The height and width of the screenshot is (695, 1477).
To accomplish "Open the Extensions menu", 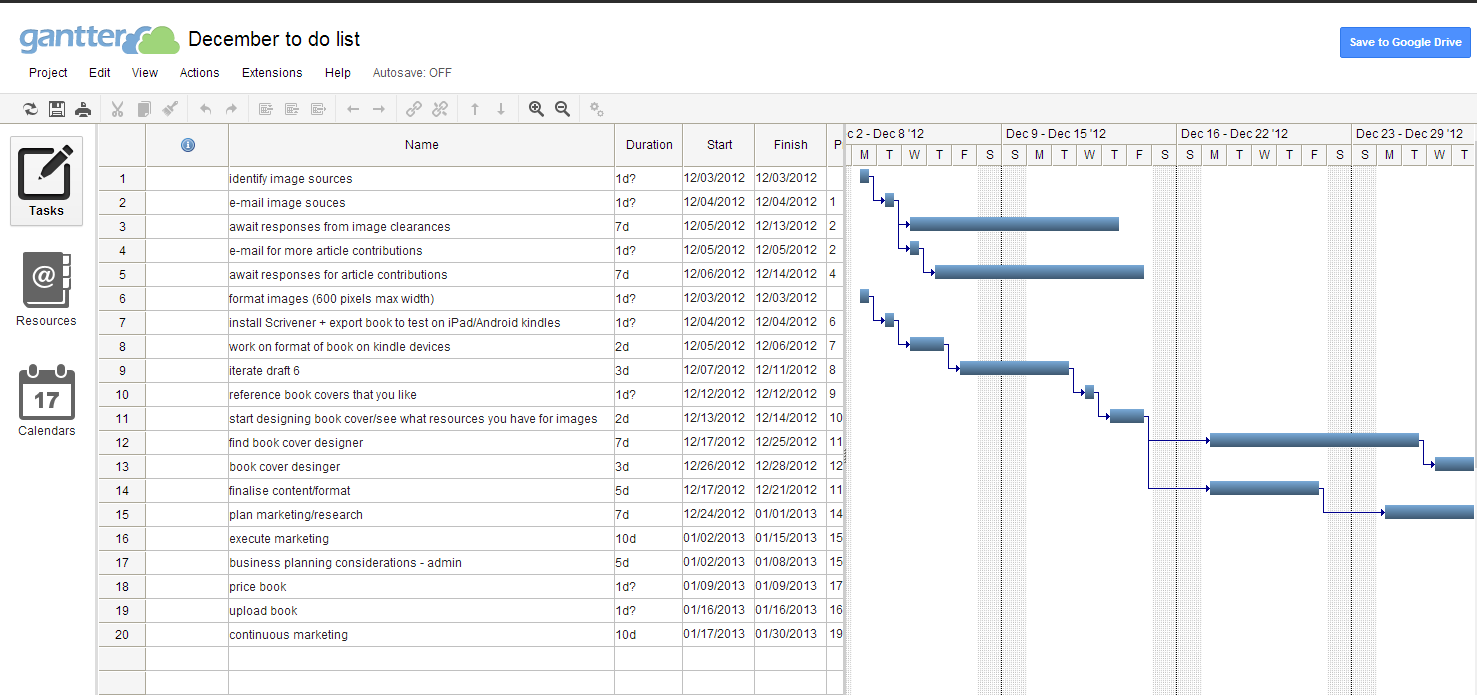I will click(x=272, y=73).
